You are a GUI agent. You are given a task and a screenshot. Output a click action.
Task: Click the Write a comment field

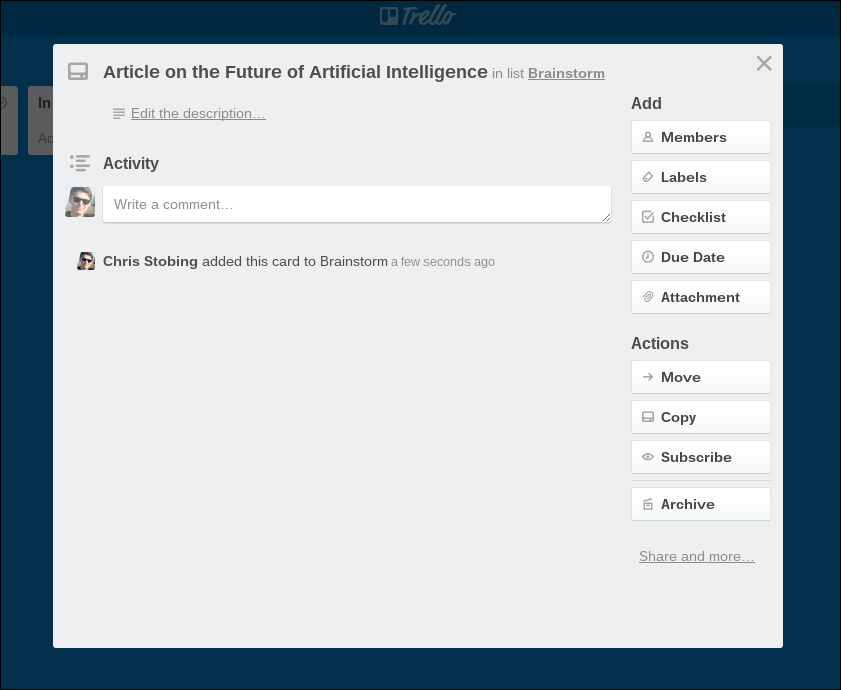point(356,204)
